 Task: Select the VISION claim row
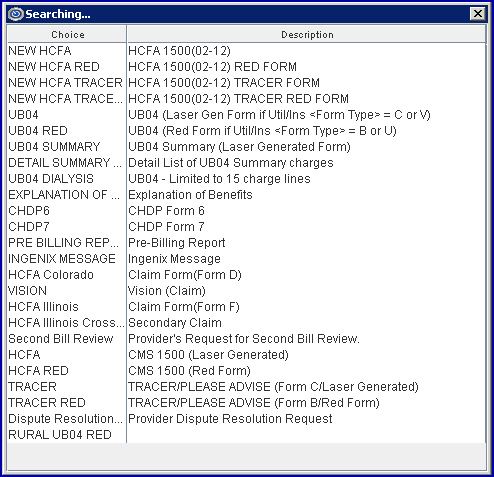click(246, 291)
